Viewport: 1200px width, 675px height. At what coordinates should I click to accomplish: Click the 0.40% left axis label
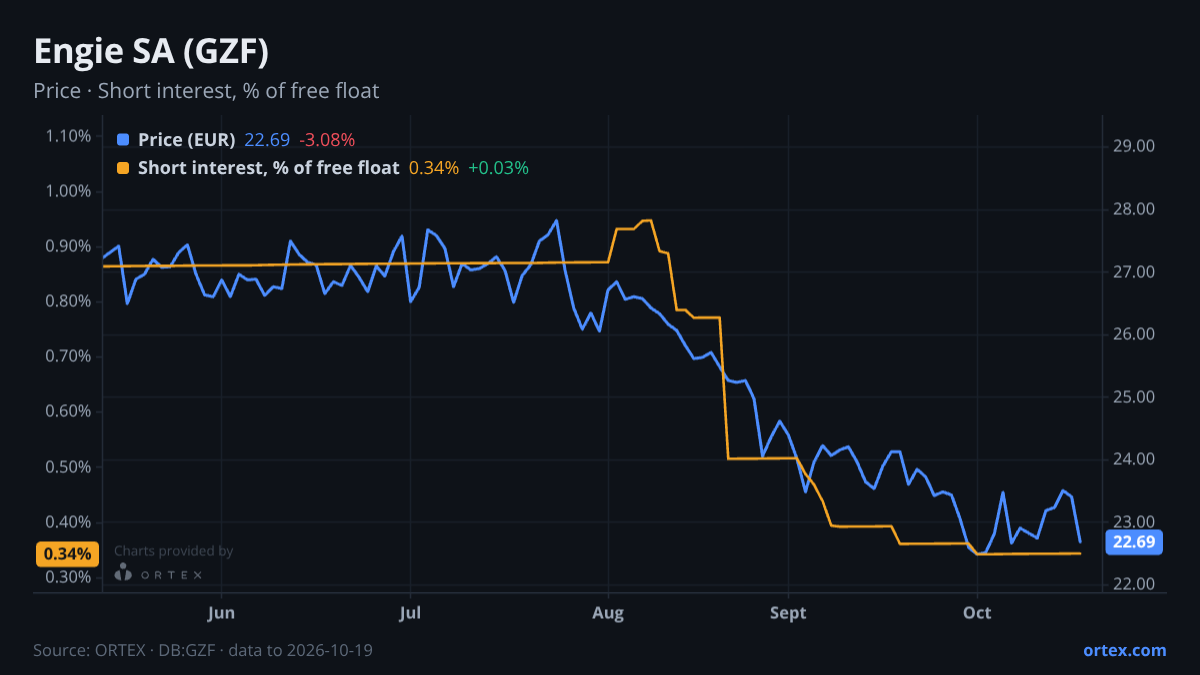[68, 522]
